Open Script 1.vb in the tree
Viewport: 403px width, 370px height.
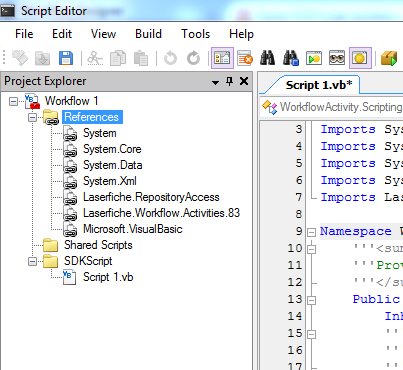(108, 277)
